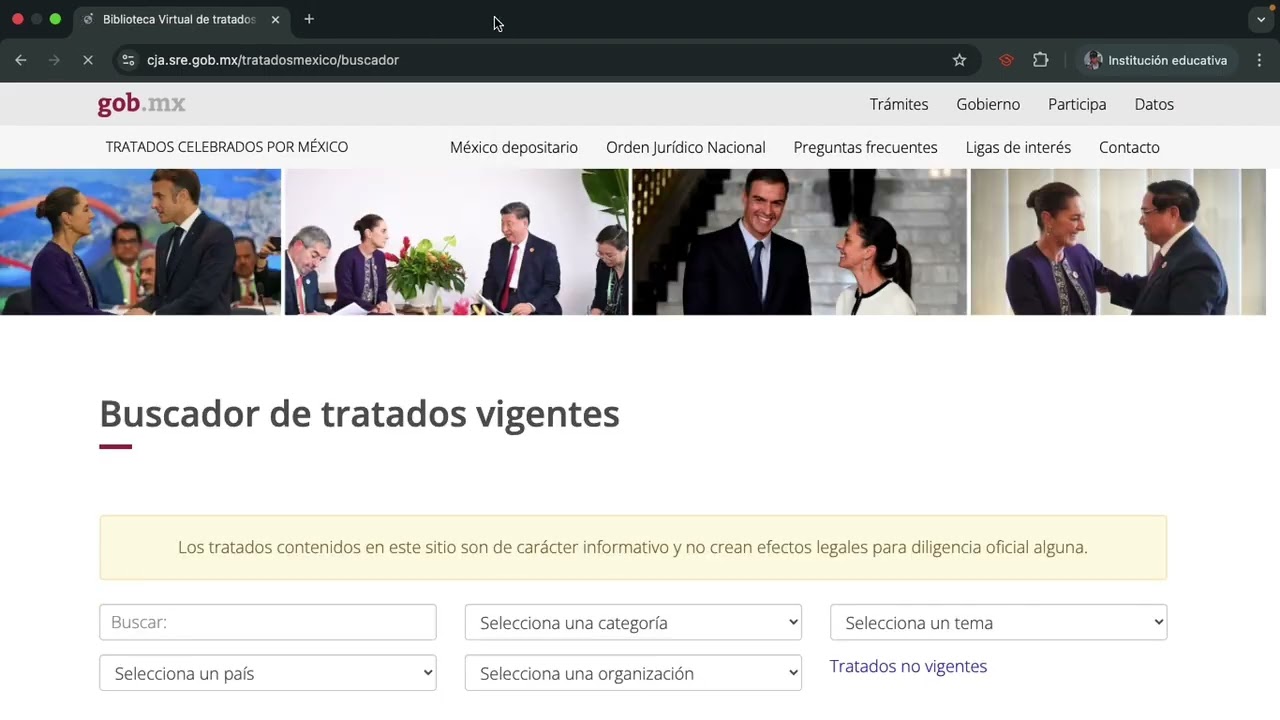Expand the Selecciona un país dropdown
1280x720 pixels.
[268, 673]
